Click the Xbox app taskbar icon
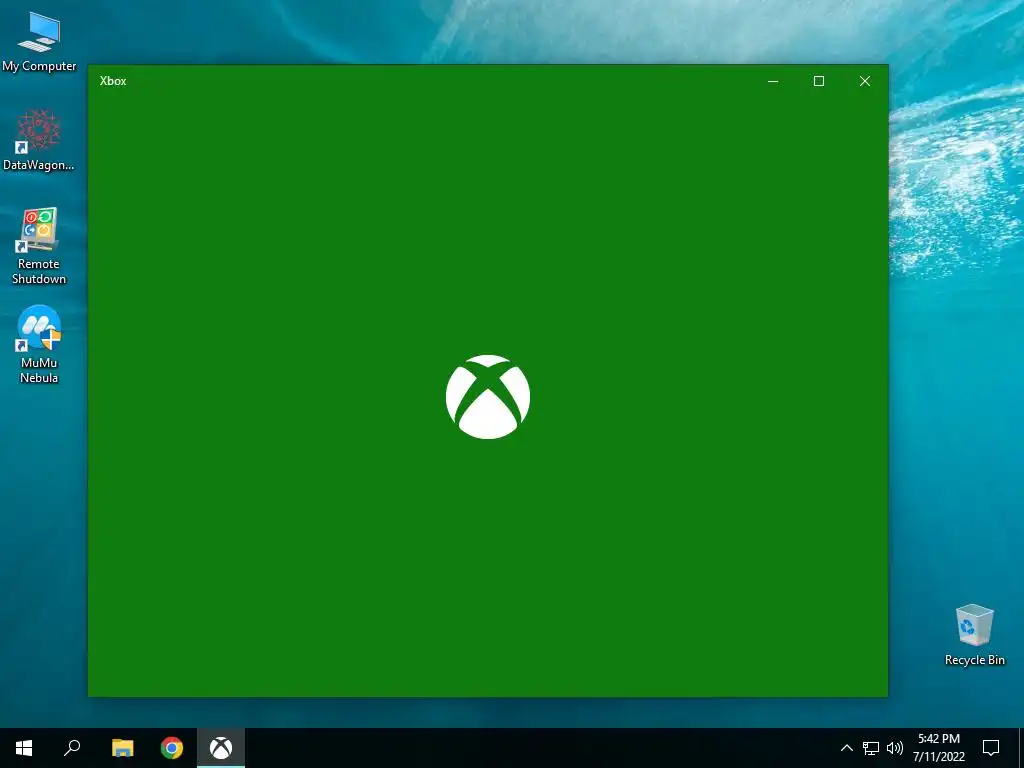The width and height of the screenshot is (1024, 768). click(x=221, y=748)
